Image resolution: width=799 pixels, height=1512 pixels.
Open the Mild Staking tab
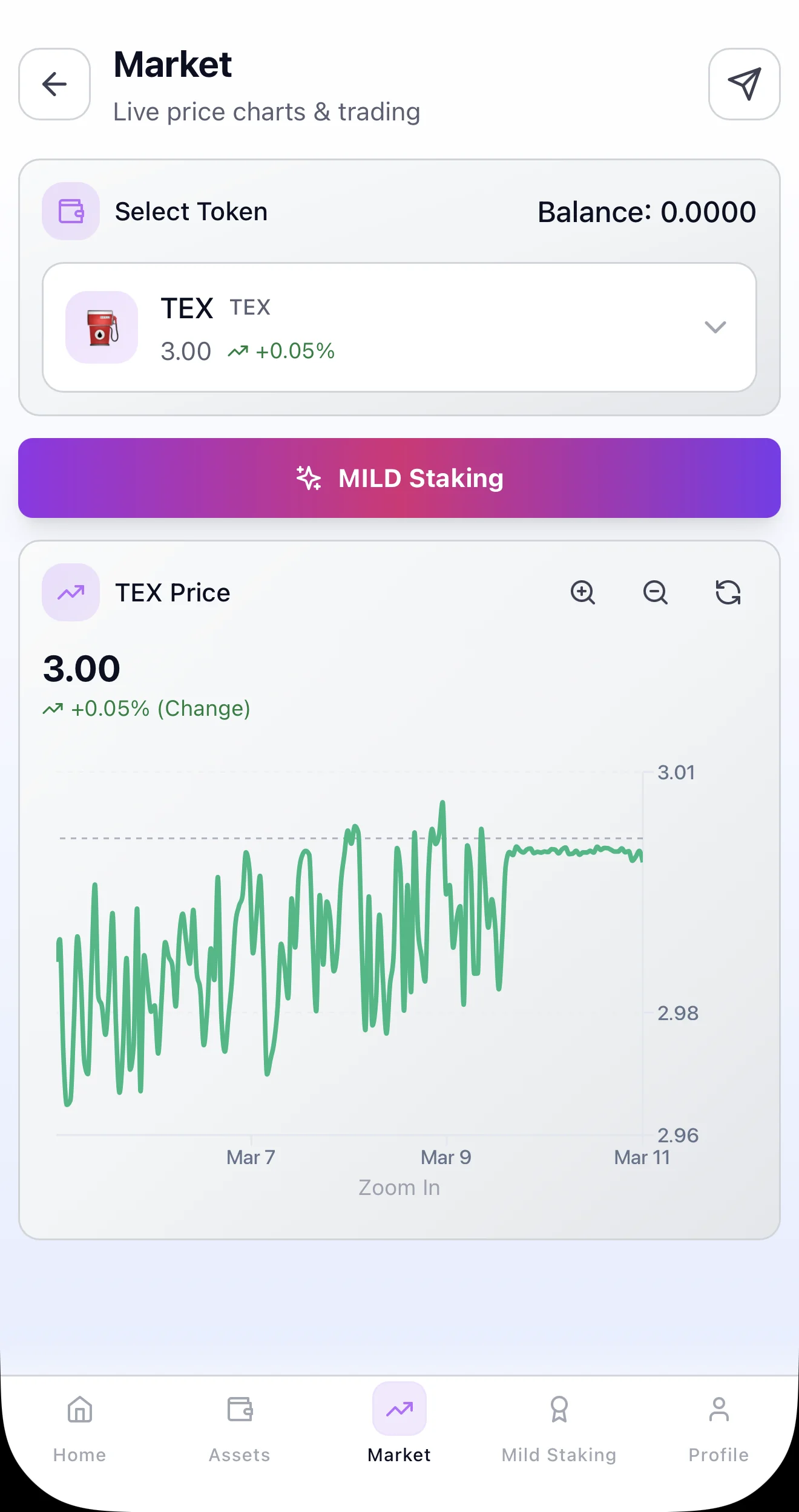(559, 1429)
